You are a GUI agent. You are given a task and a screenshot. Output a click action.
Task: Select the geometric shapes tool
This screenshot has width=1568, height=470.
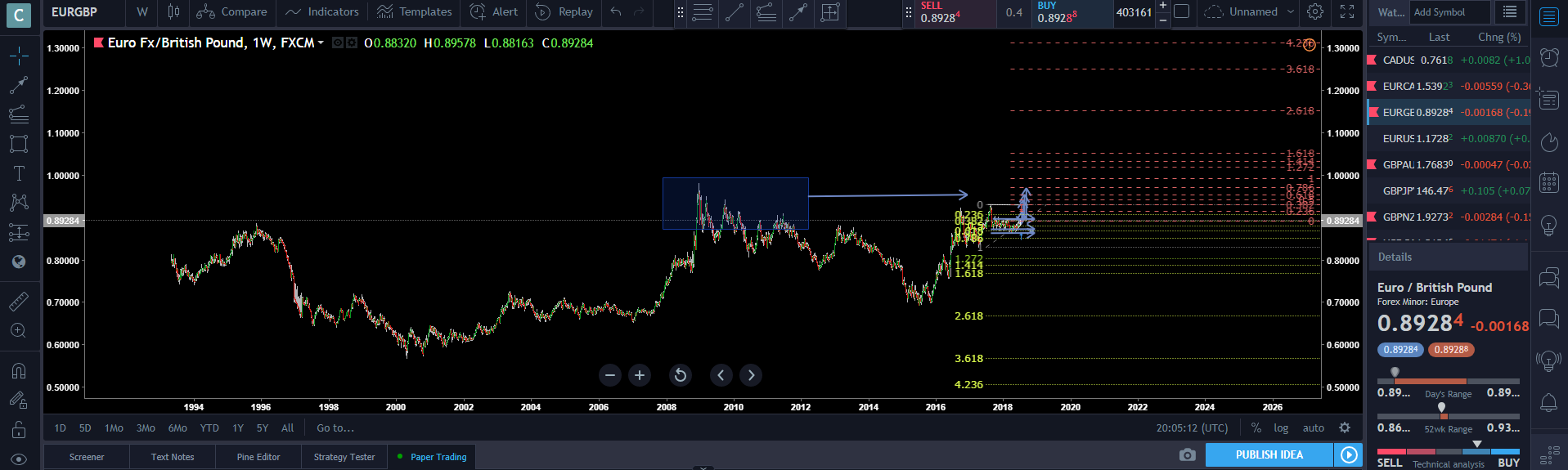19,144
